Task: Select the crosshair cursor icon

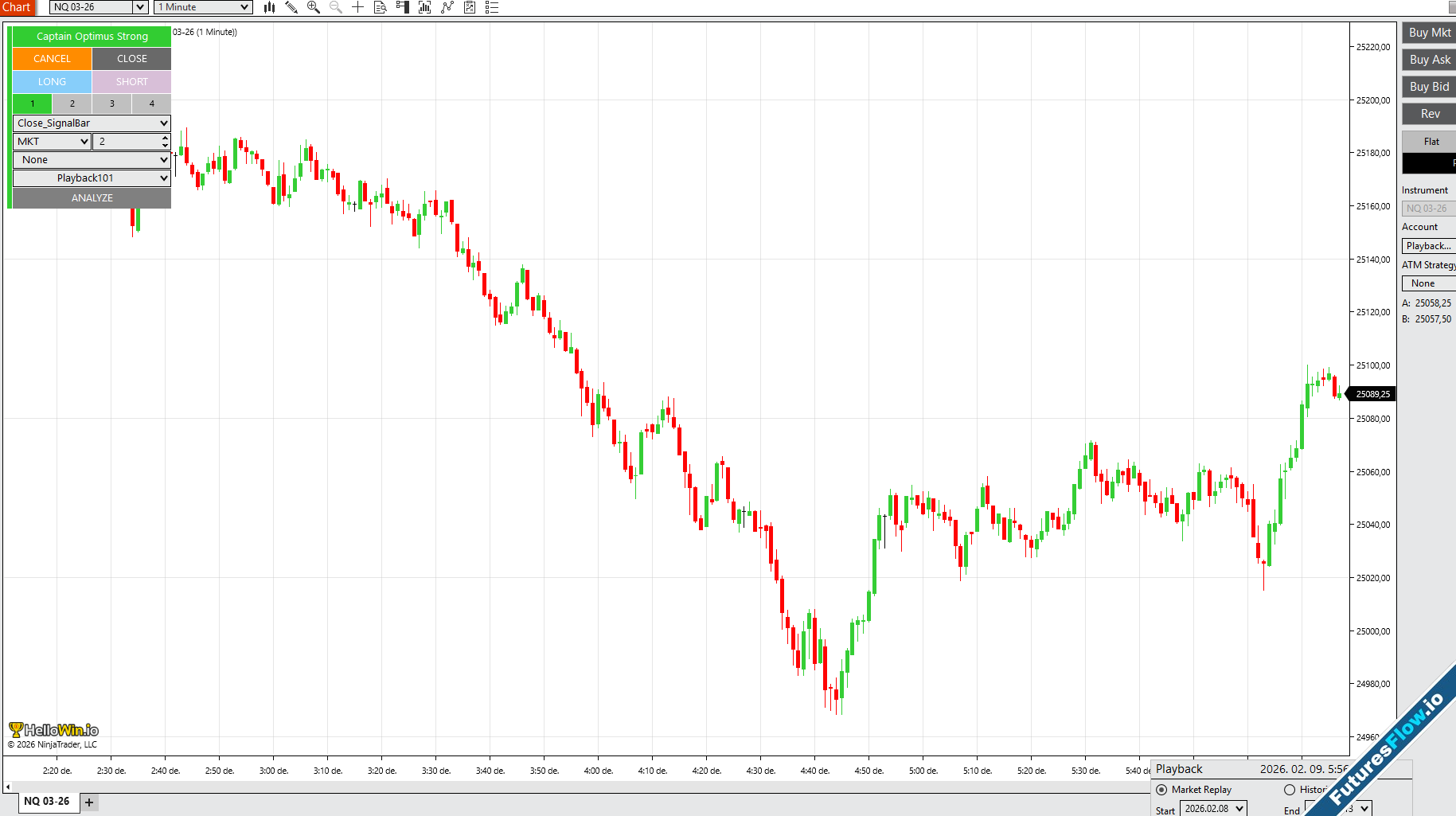Action: 358,7
